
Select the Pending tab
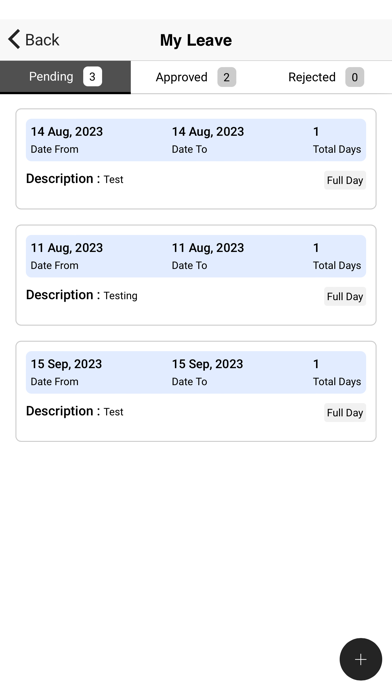[65, 77]
